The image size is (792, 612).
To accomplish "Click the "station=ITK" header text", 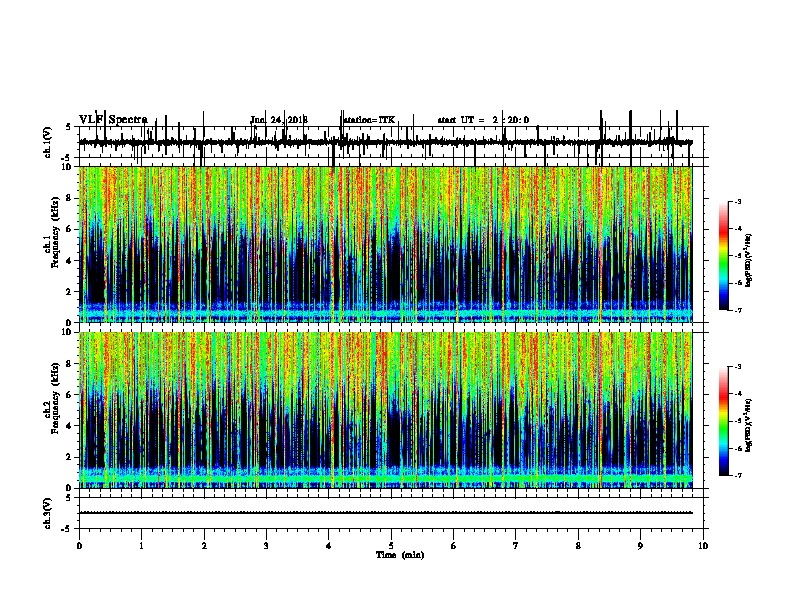I will click(369, 120).
